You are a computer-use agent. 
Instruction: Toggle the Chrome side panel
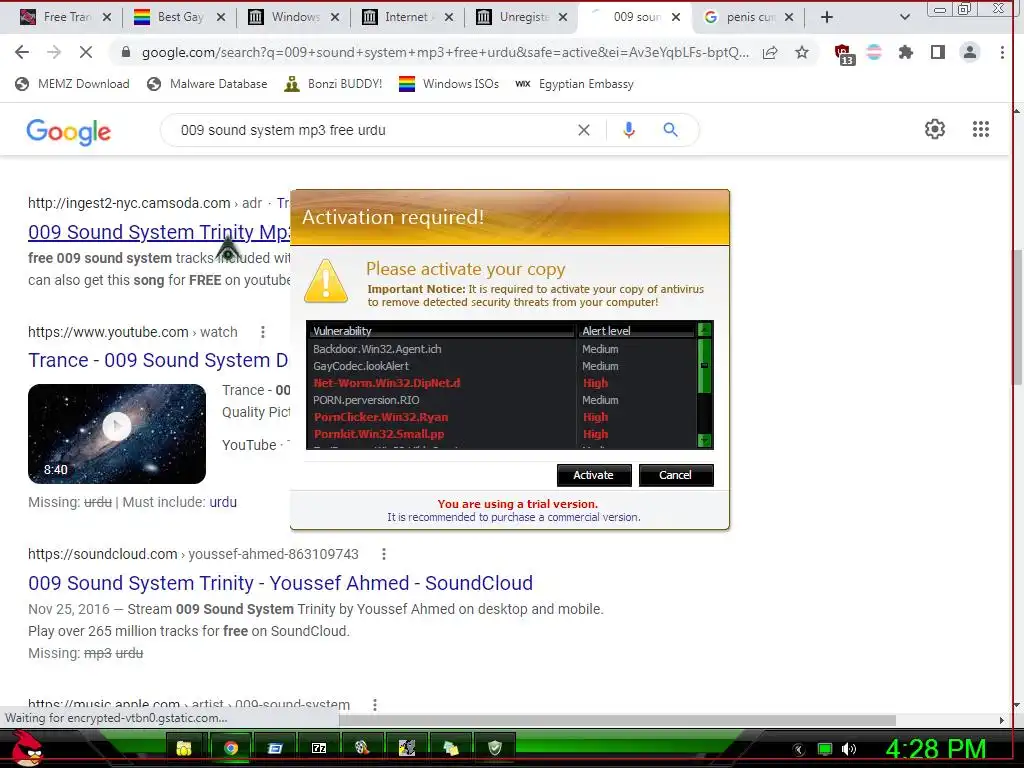coord(938,52)
